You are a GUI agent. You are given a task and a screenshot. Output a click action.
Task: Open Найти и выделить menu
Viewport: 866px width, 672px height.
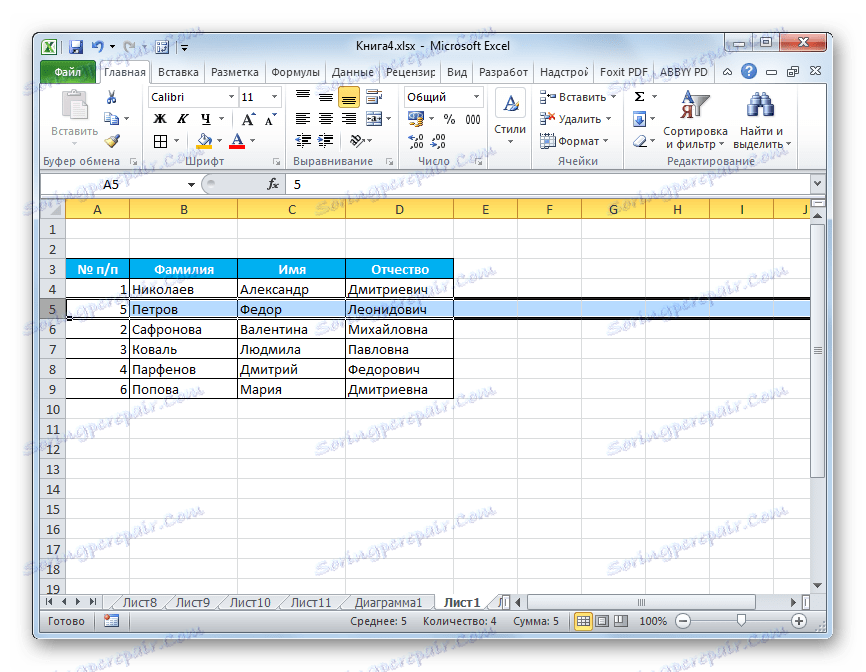[762, 120]
